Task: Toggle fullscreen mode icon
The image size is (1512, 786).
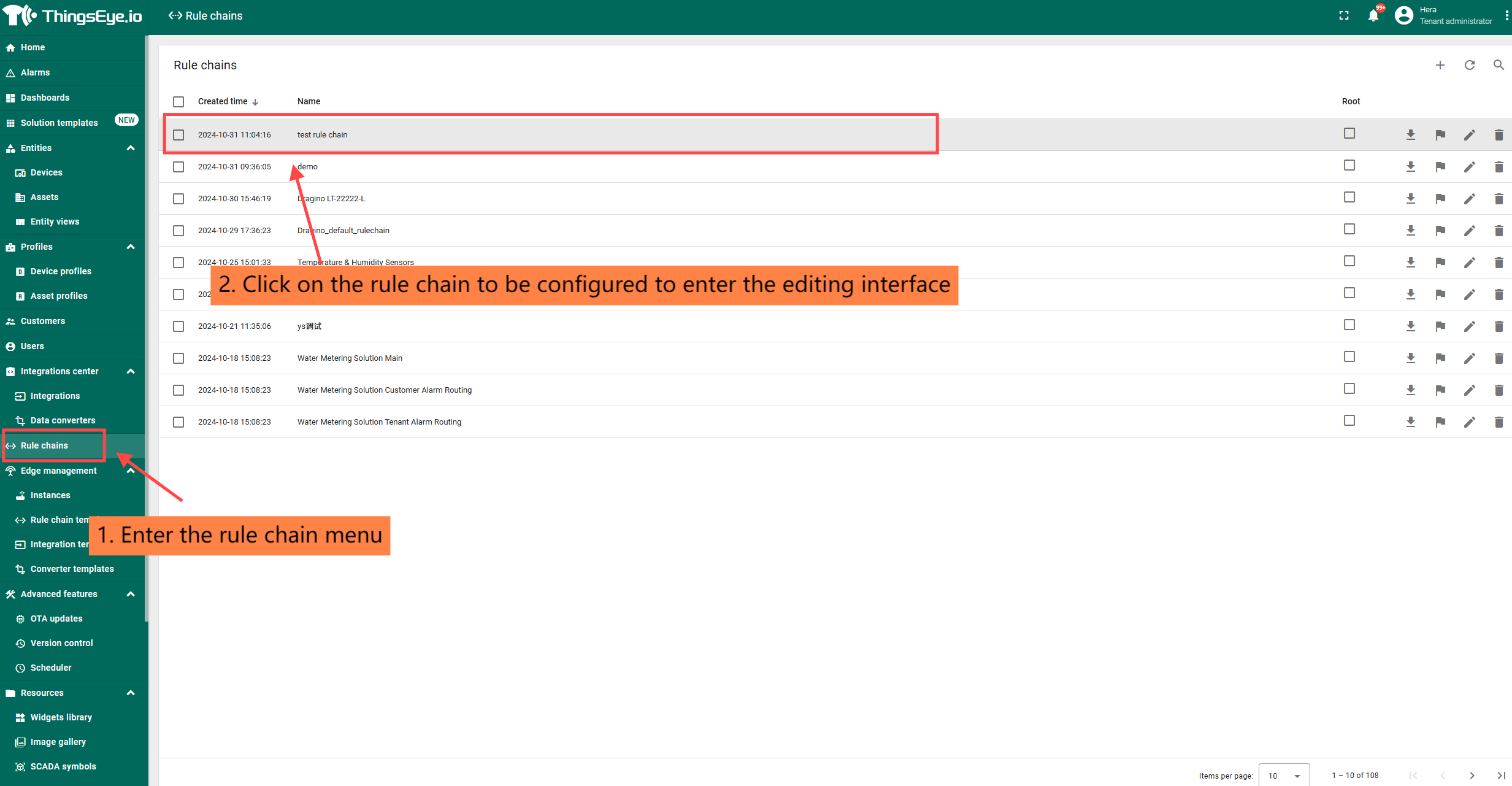Action: tap(1343, 16)
